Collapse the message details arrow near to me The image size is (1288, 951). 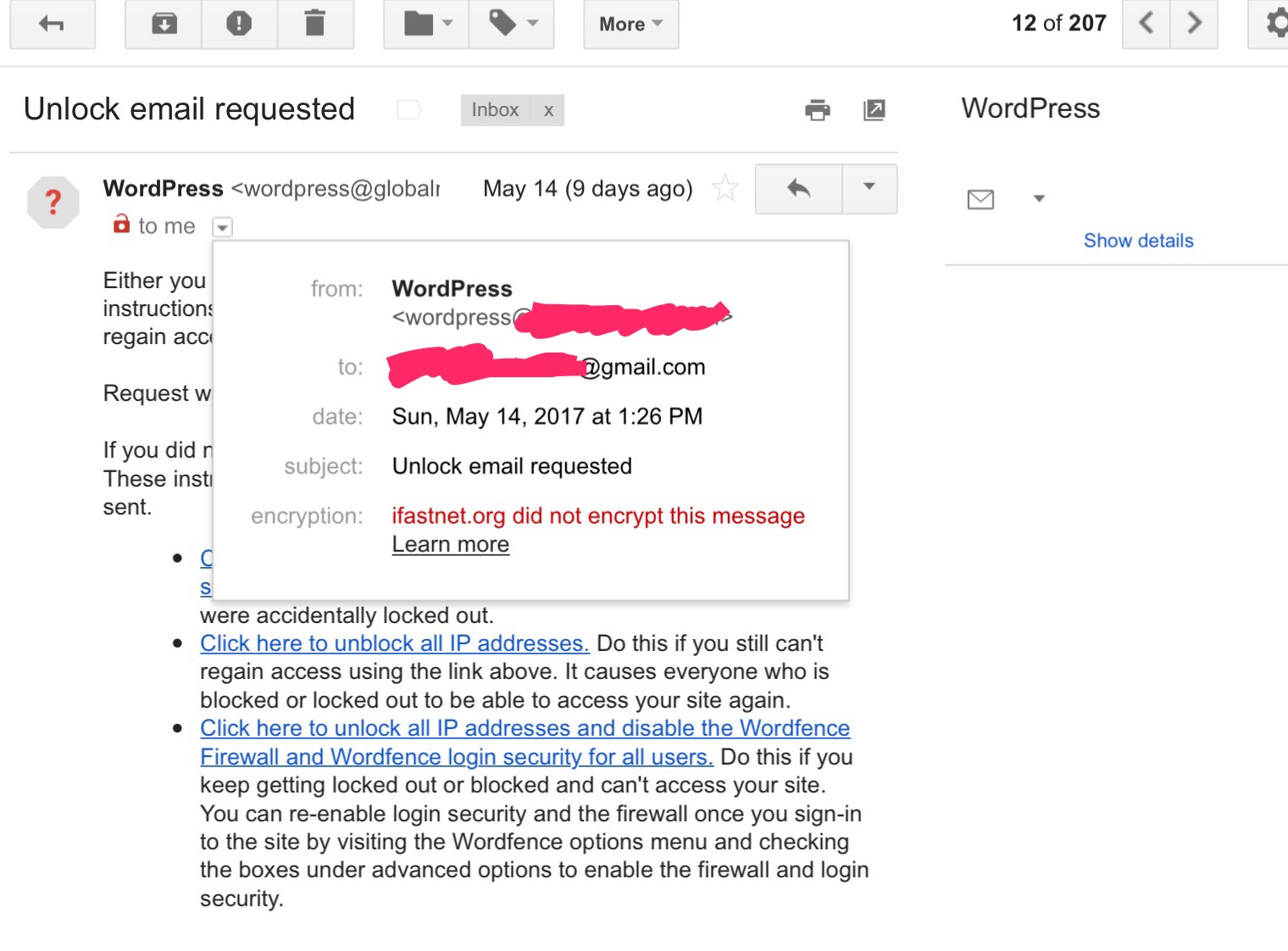222,227
